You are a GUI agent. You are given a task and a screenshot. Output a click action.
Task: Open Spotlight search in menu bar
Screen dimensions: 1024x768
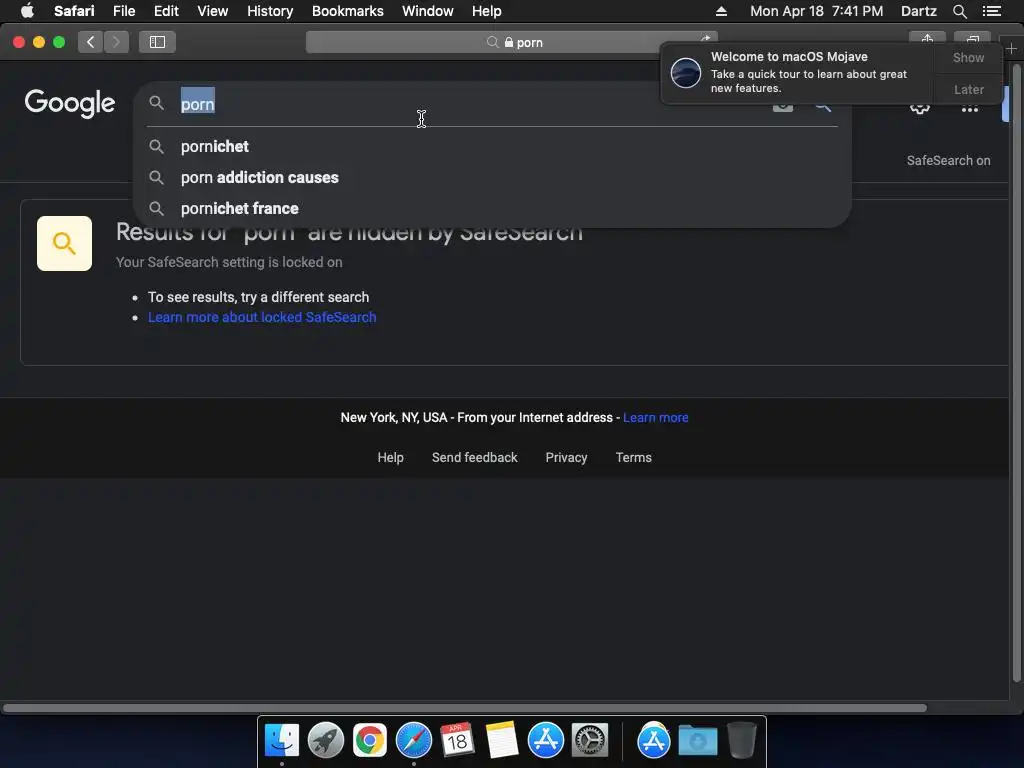[x=959, y=11]
